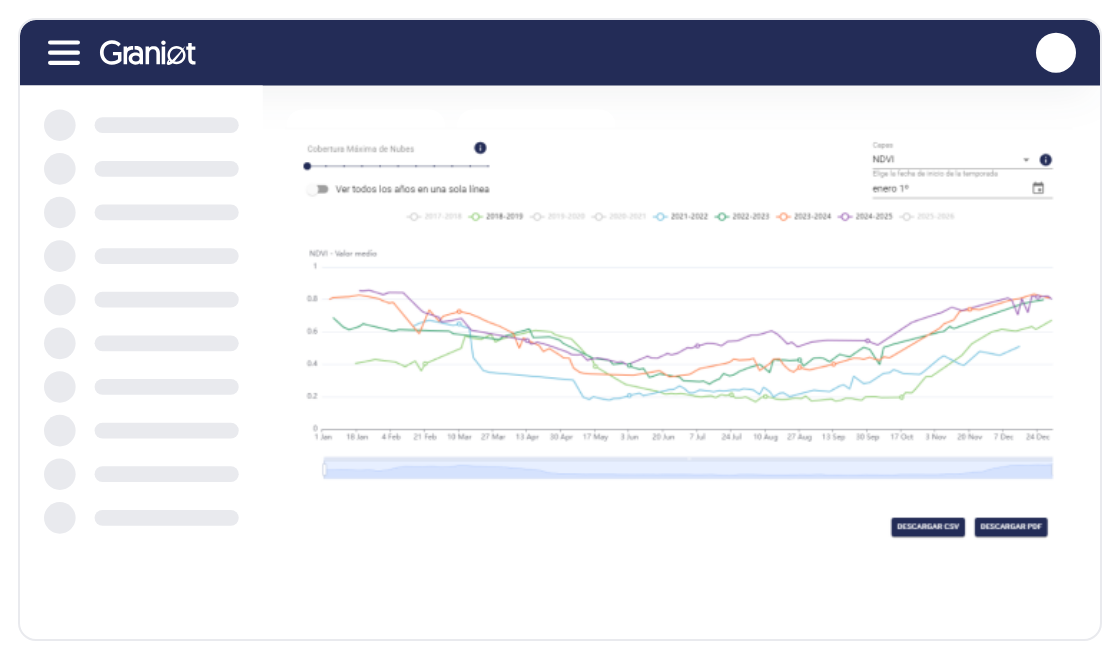Click the first sidebar placeholder icon
Image resolution: width=1120 pixels, height=659 pixels.
60,125
